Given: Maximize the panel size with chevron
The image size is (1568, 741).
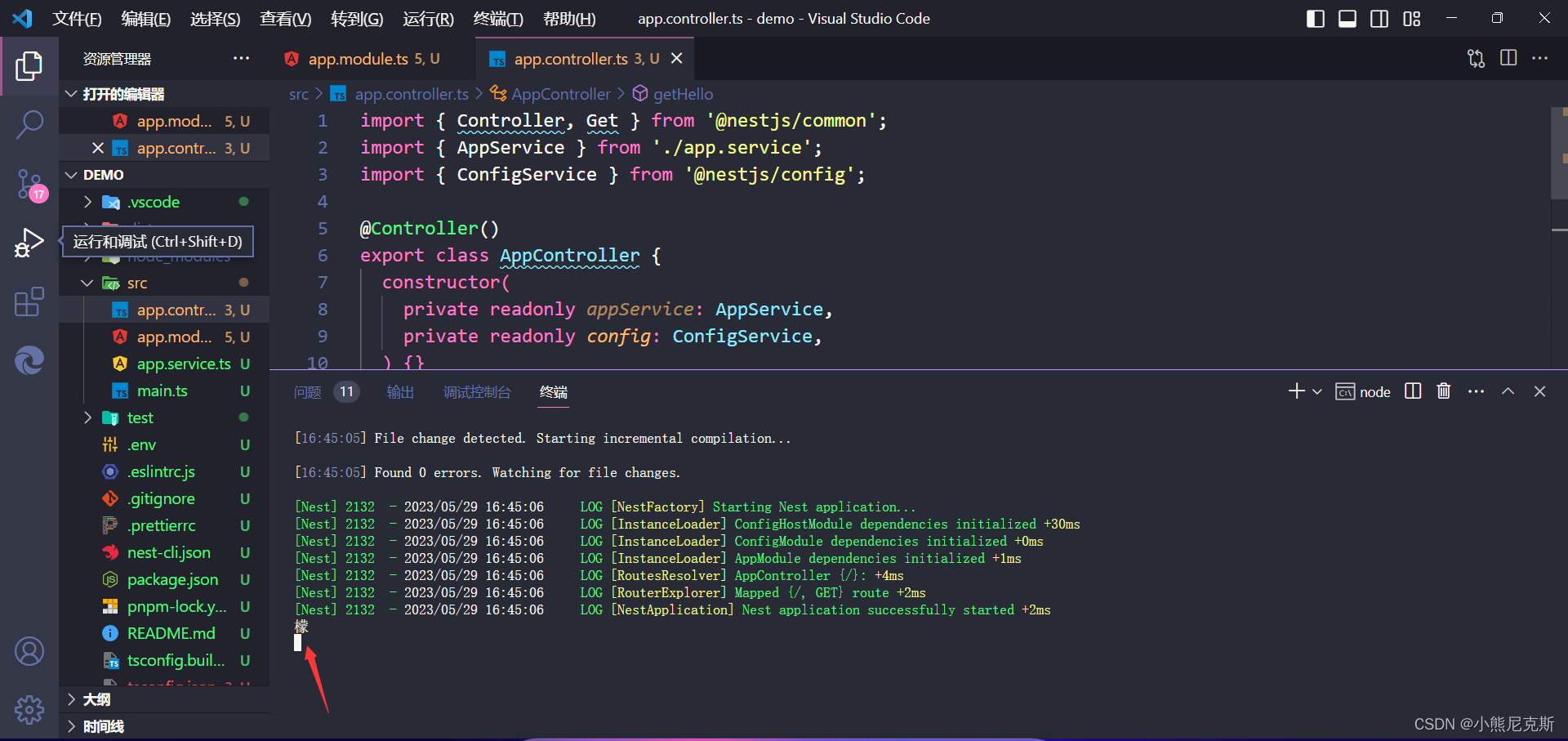Looking at the screenshot, I should coord(1508,391).
